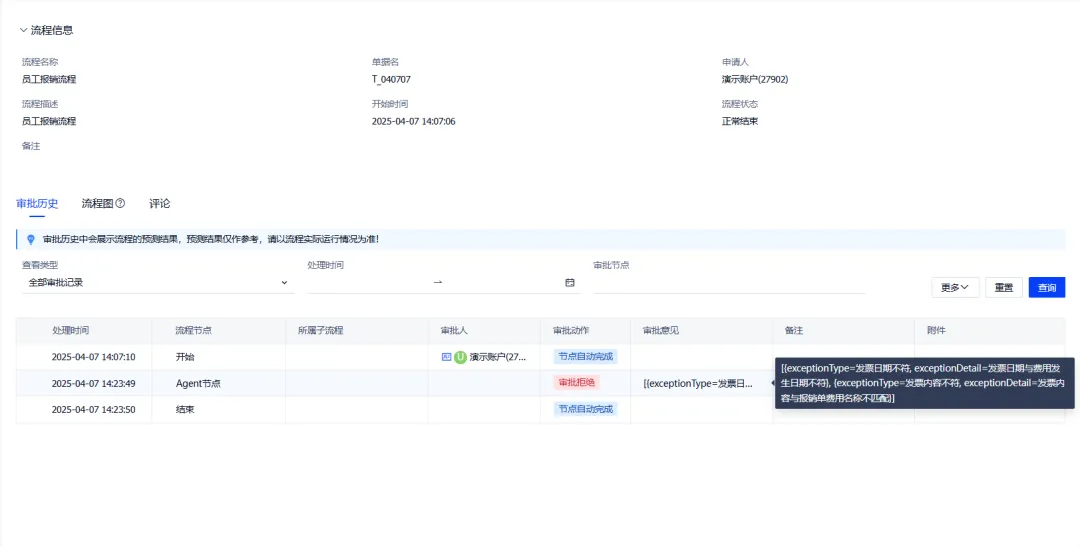The image size is (1080, 546).
Task: Click the 流程信息 section title
Action: (52, 30)
